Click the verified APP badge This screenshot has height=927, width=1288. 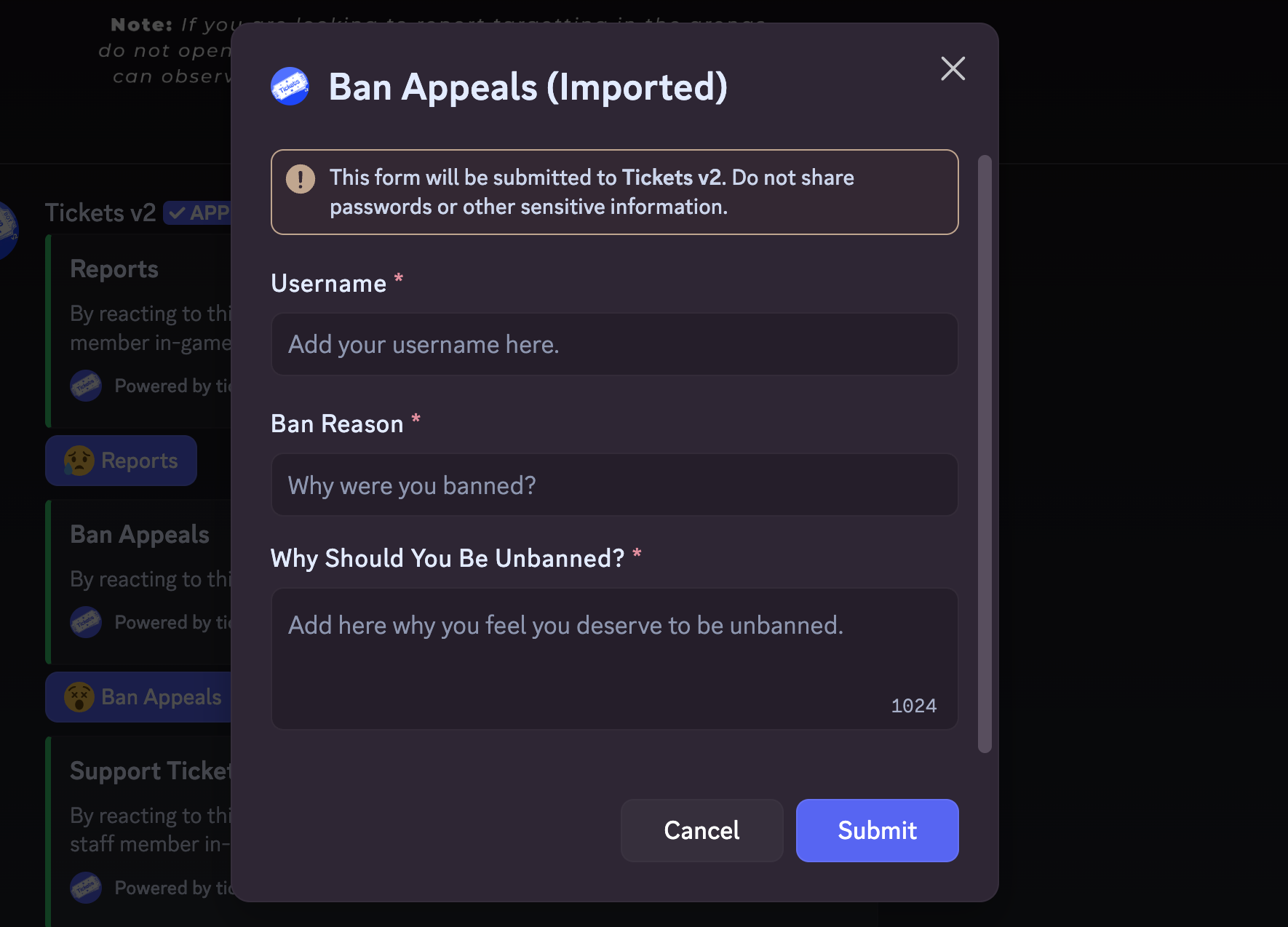(198, 213)
